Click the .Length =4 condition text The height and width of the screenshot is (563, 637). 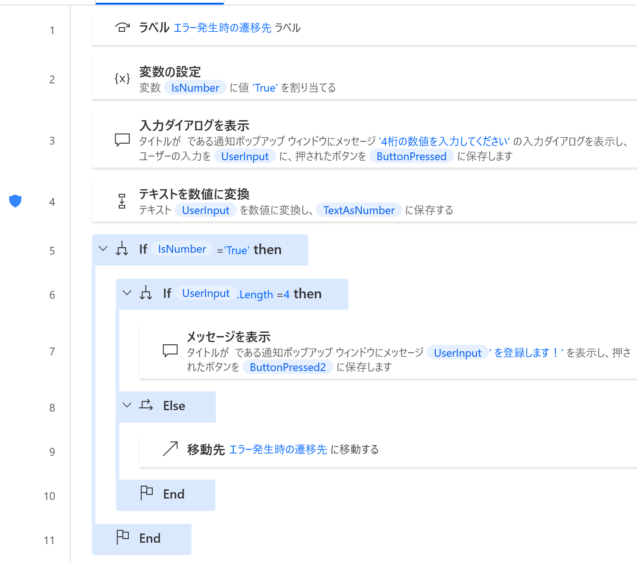[x=264, y=294]
